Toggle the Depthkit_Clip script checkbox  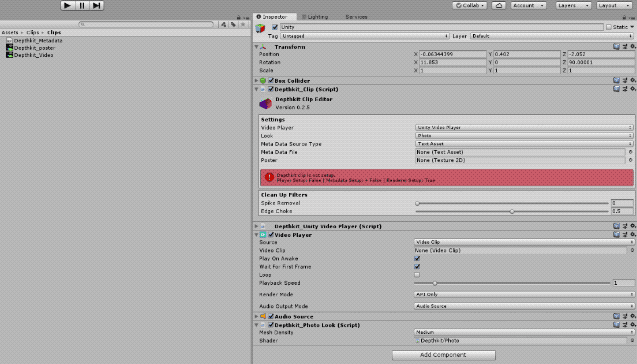point(271,89)
